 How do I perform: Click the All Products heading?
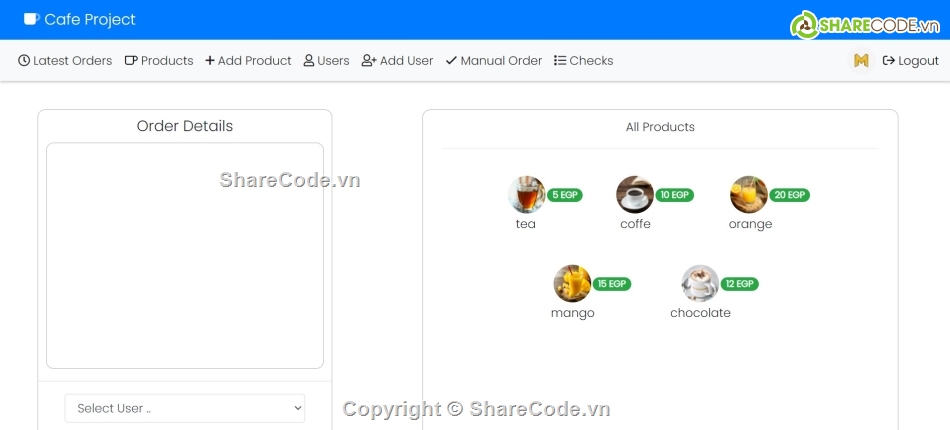[660, 127]
